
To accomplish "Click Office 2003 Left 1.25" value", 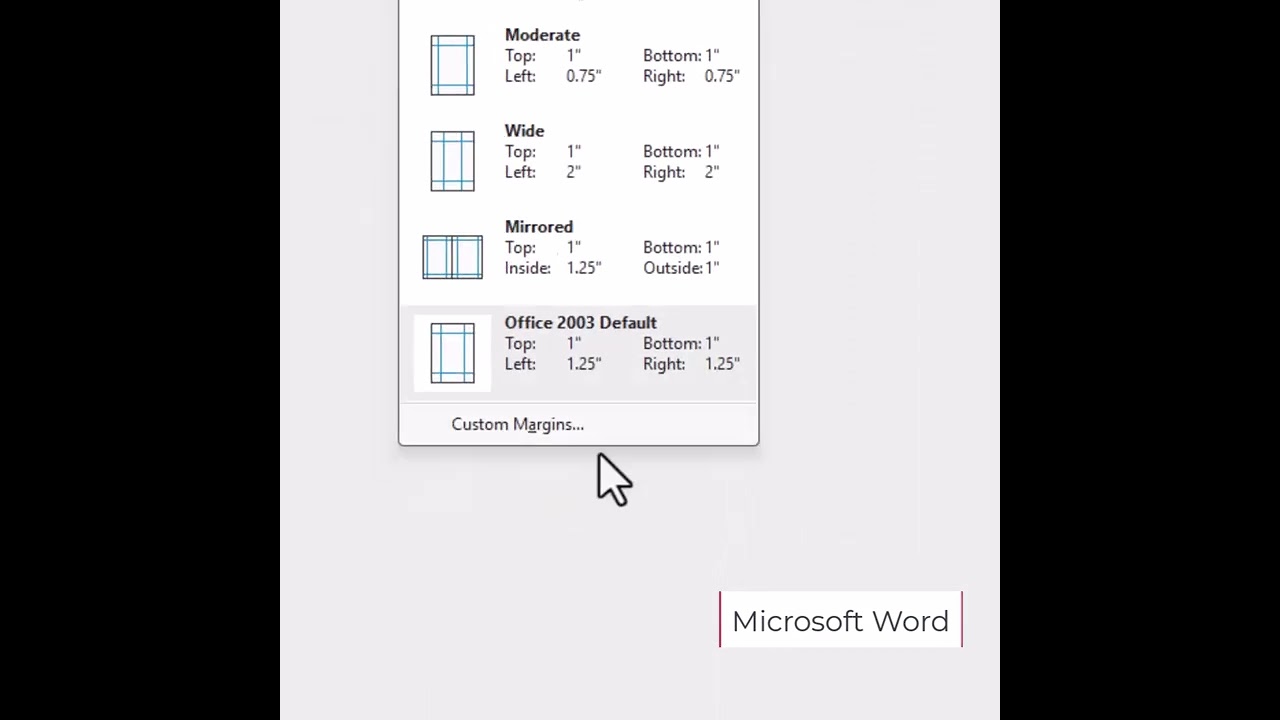I will [584, 364].
